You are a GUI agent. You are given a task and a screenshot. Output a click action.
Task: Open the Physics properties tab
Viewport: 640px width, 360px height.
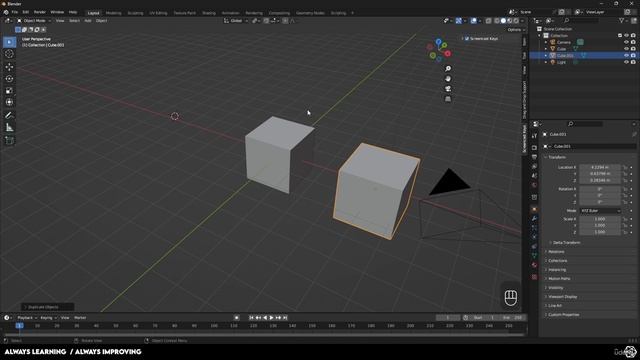(534, 237)
